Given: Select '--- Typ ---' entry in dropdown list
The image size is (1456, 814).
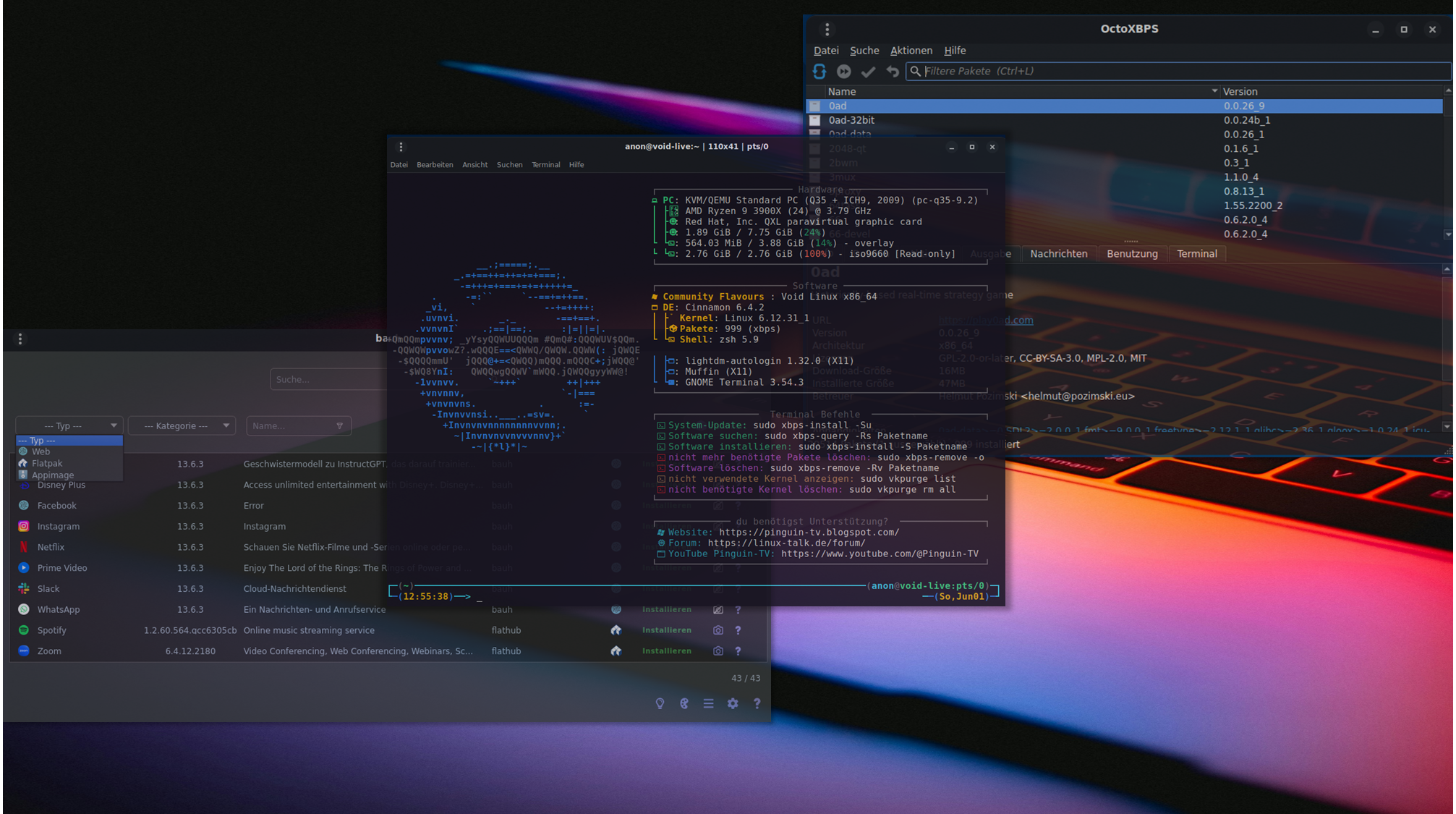Looking at the screenshot, I should pyautogui.click(x=69, y=441).
